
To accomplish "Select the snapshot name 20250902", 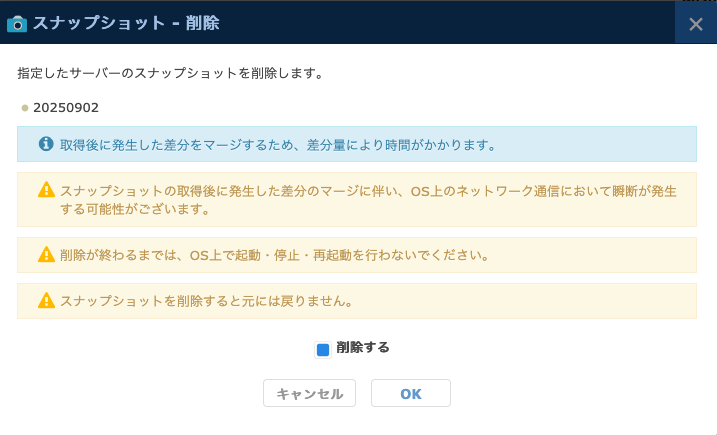I will coord(66,107).
